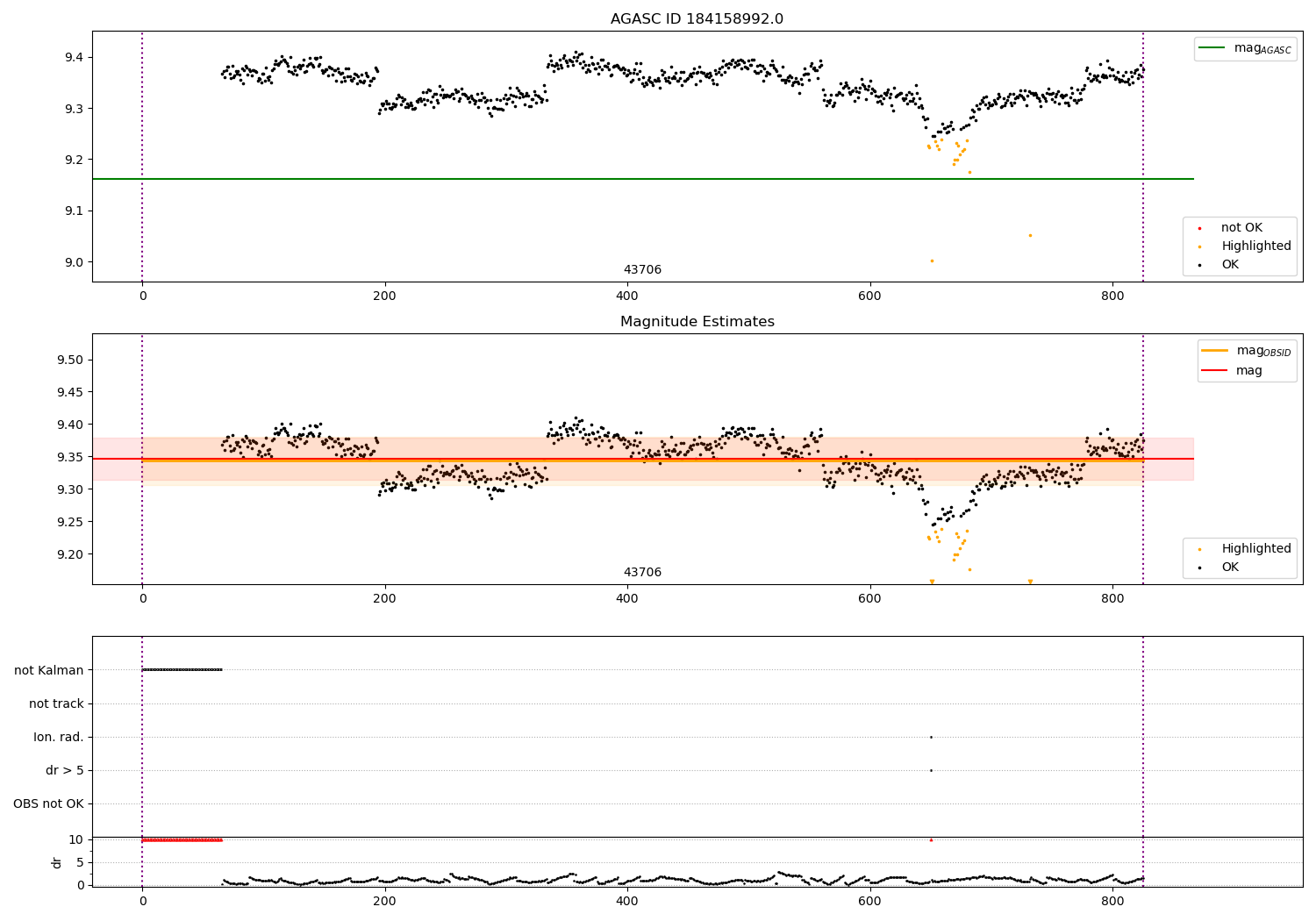The height and width of the screenshot is (921, 1316).
Task: Click the 'OK' legend entry in middle plot
Action: pyautogui.click(x=1219, y=568)
